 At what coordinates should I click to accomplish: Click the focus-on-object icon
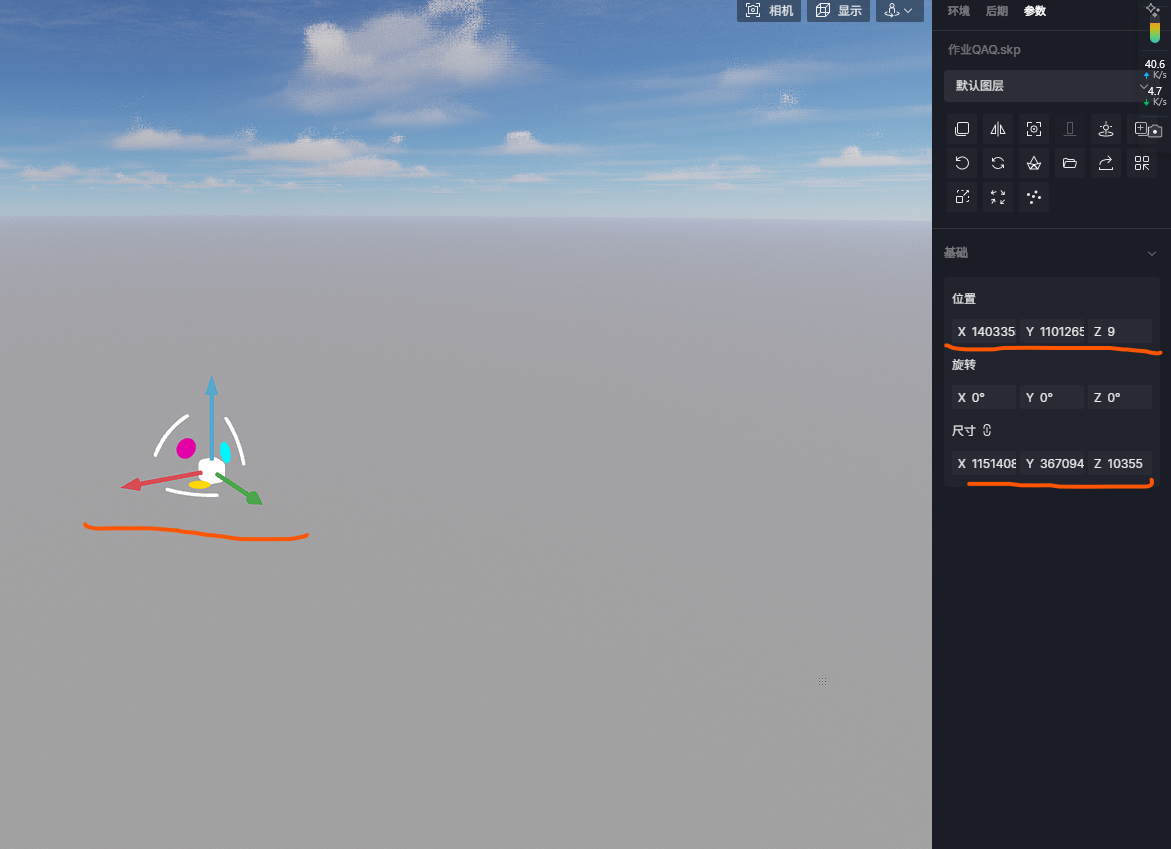(1034, 129)
